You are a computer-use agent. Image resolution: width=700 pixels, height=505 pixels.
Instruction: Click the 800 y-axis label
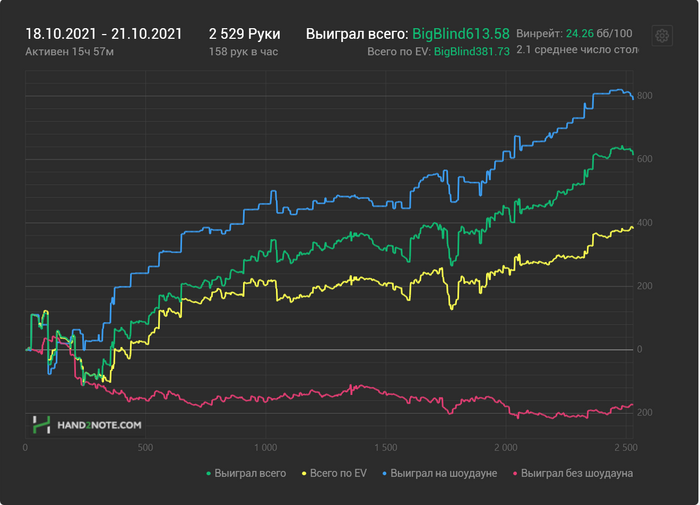point(645,96)
